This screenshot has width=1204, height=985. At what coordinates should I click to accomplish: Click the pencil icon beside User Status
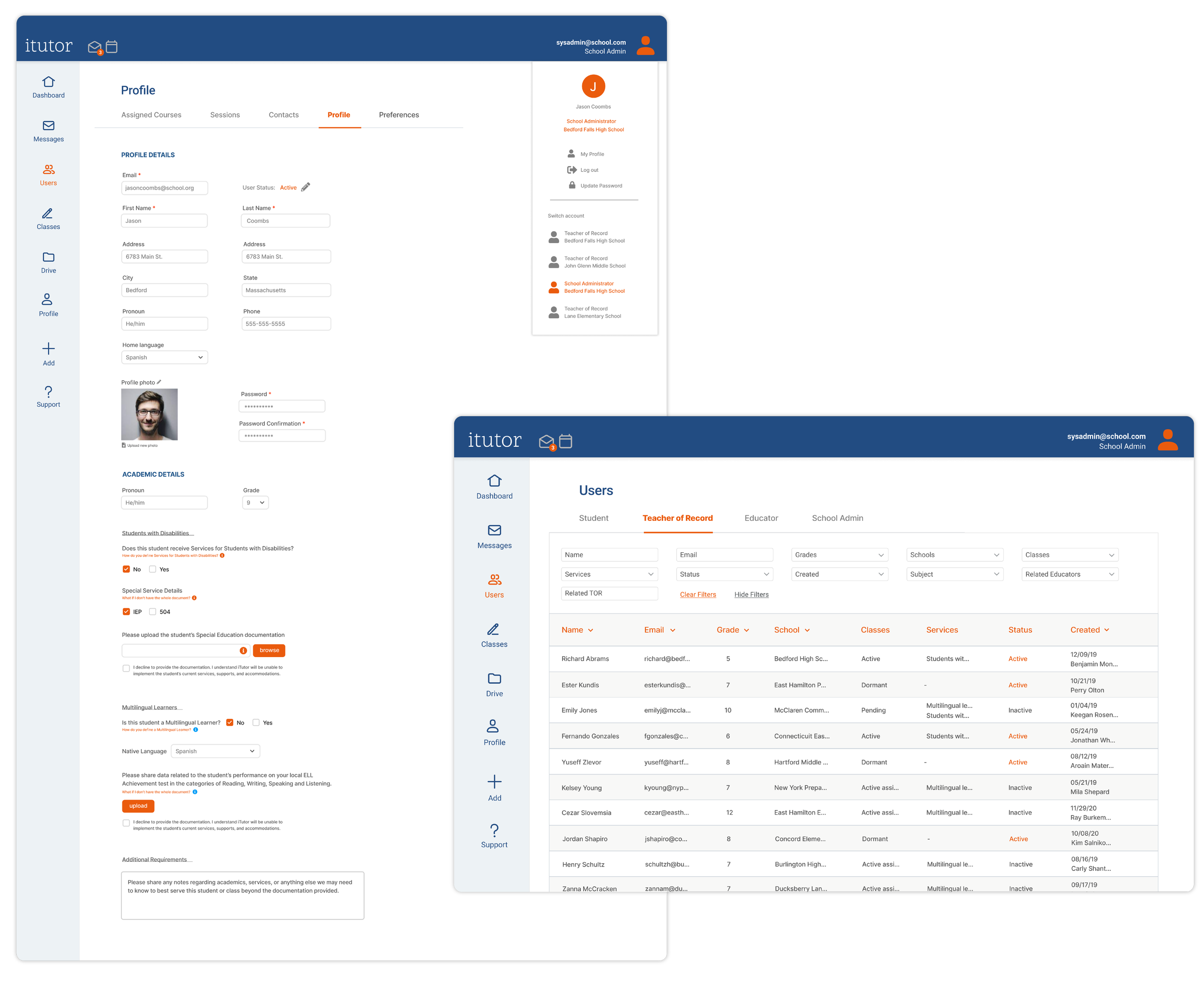click(x=305, y=187)
